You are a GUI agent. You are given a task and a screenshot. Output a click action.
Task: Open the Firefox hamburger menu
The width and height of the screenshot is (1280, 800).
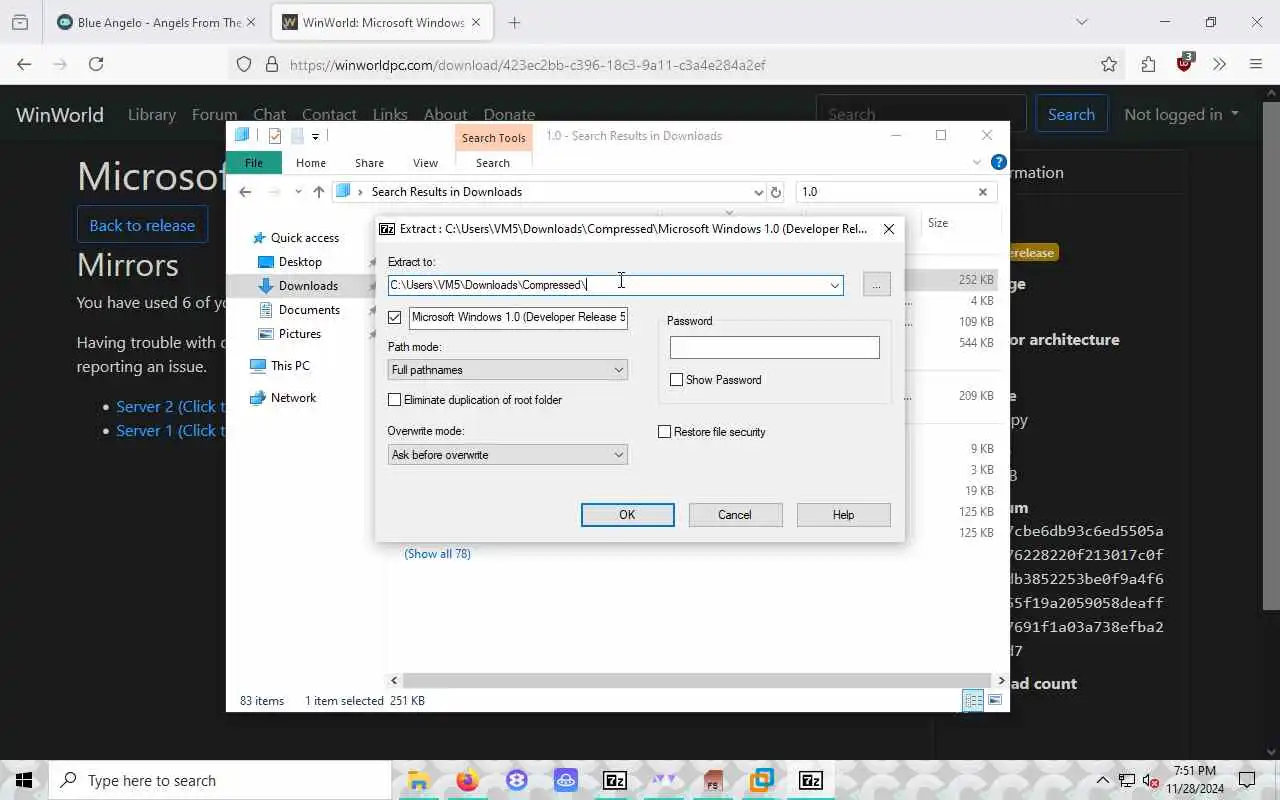(1256, 64)
